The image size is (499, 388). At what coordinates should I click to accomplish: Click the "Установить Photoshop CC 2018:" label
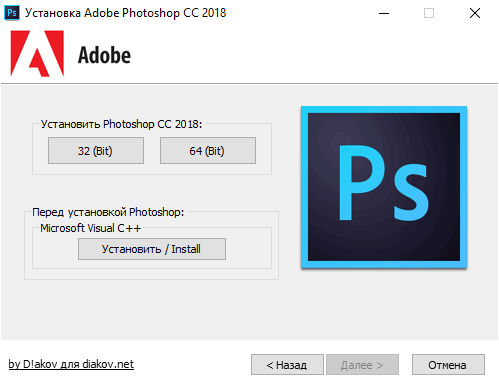coord(121,124)
